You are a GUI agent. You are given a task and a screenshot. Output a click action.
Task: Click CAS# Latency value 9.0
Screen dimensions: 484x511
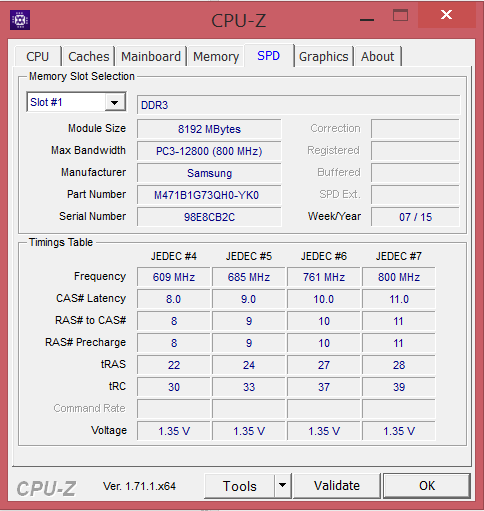tap(249, 299)
